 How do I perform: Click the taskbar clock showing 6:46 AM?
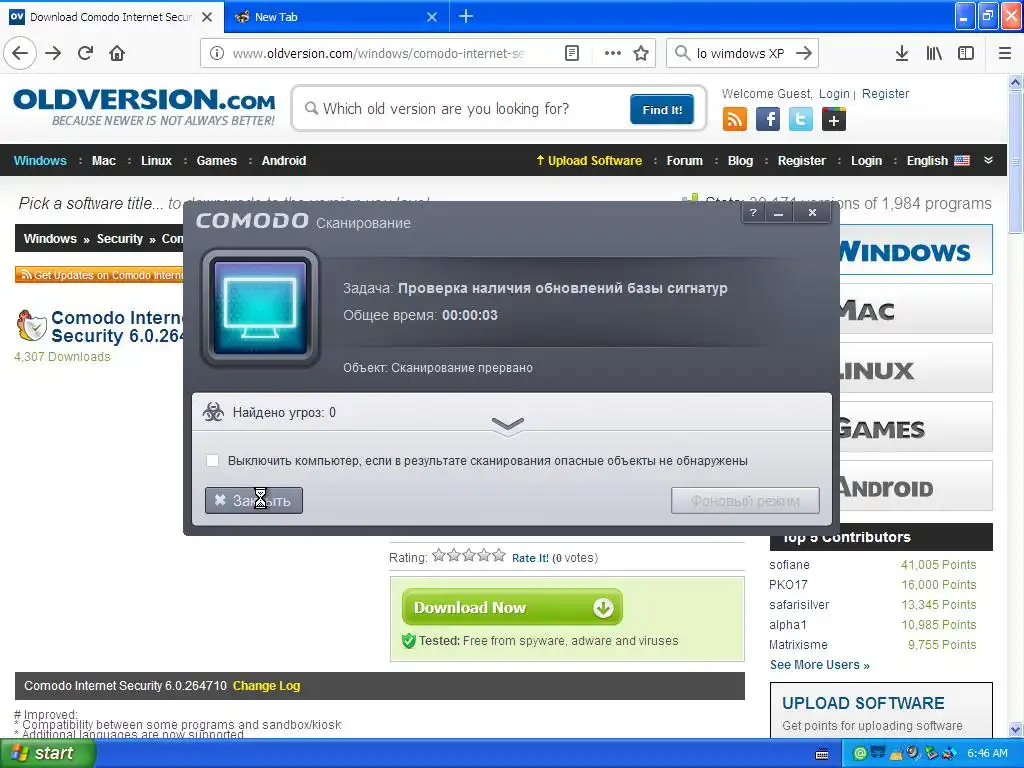[987, 753]
